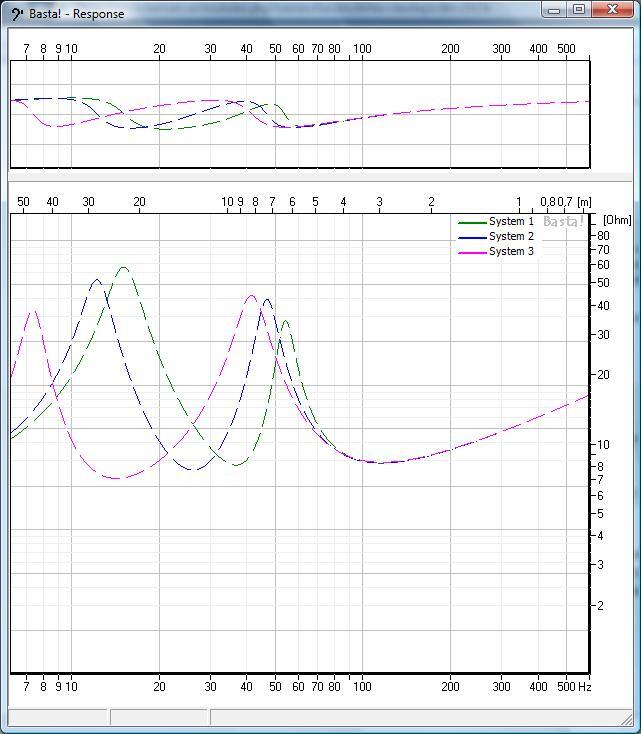Click the [Ohm] axis unit label
This screenshot has width=641, height=734.
[617, 220]
